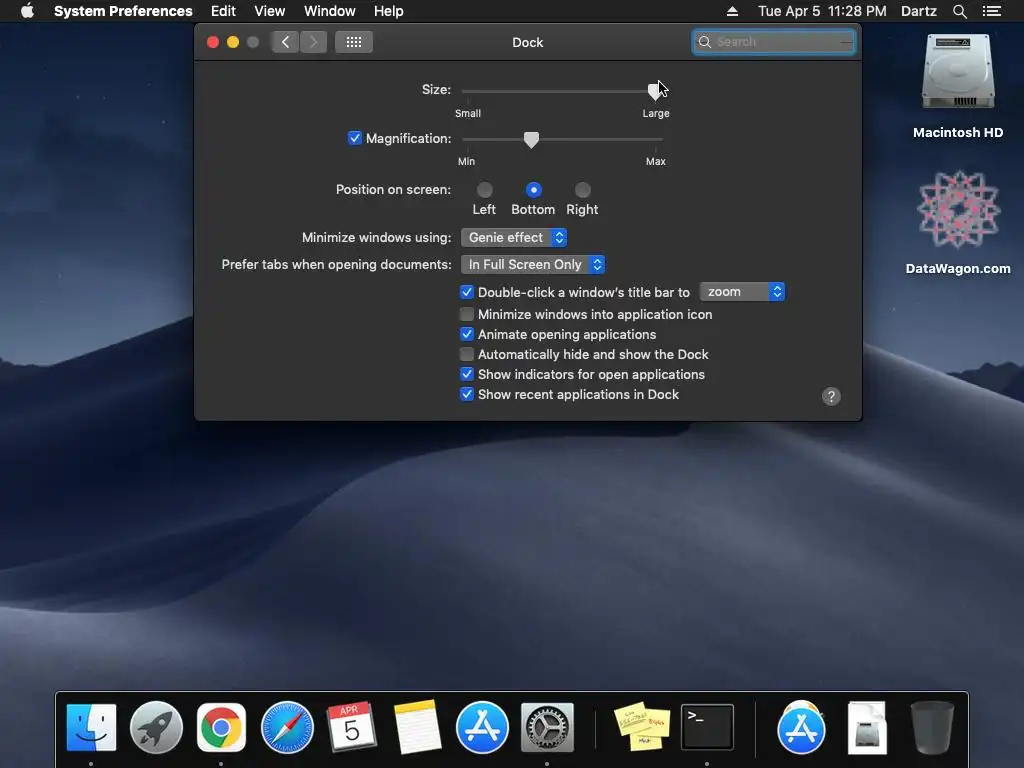This screenshot has height=768, width=1024.
Task: Disable the Magnification checkbox
Action: pyautogui.click(x=355, y=138)
